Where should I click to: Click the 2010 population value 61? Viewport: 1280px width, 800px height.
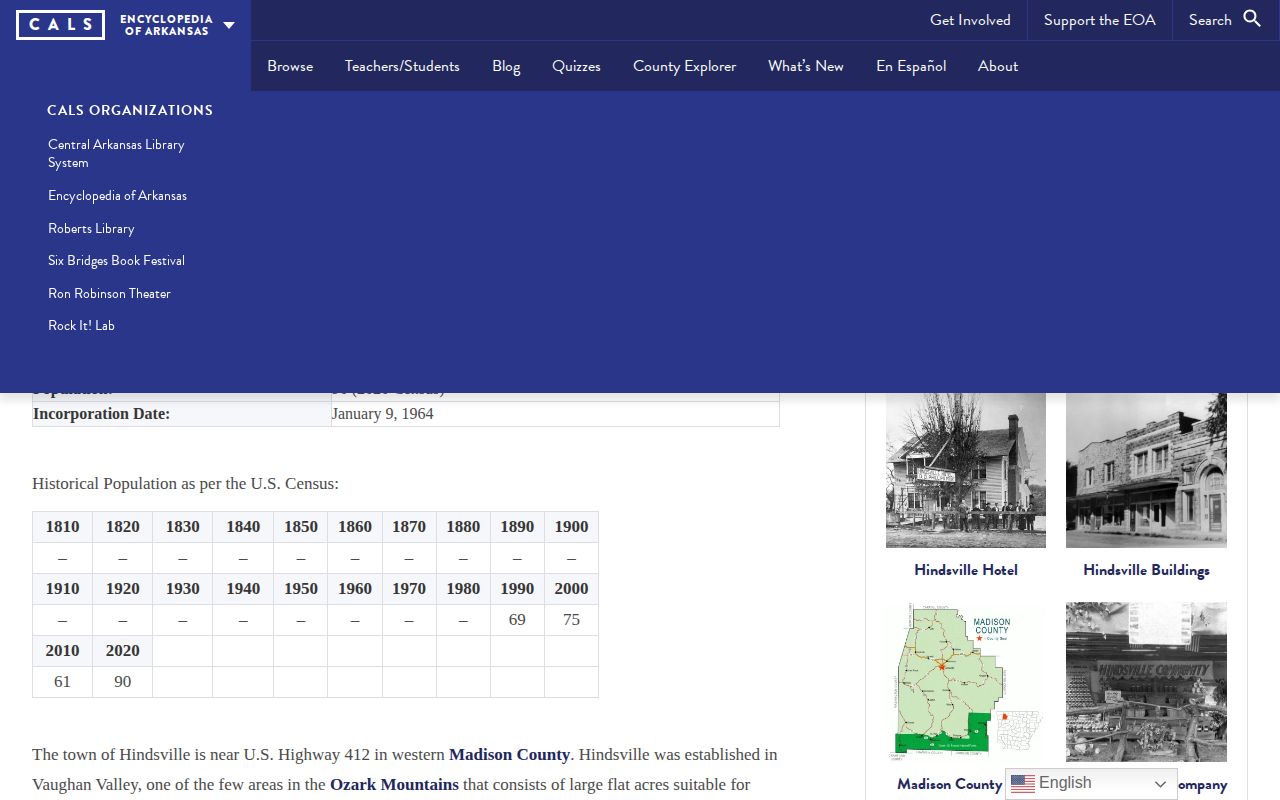pos(62,681)
